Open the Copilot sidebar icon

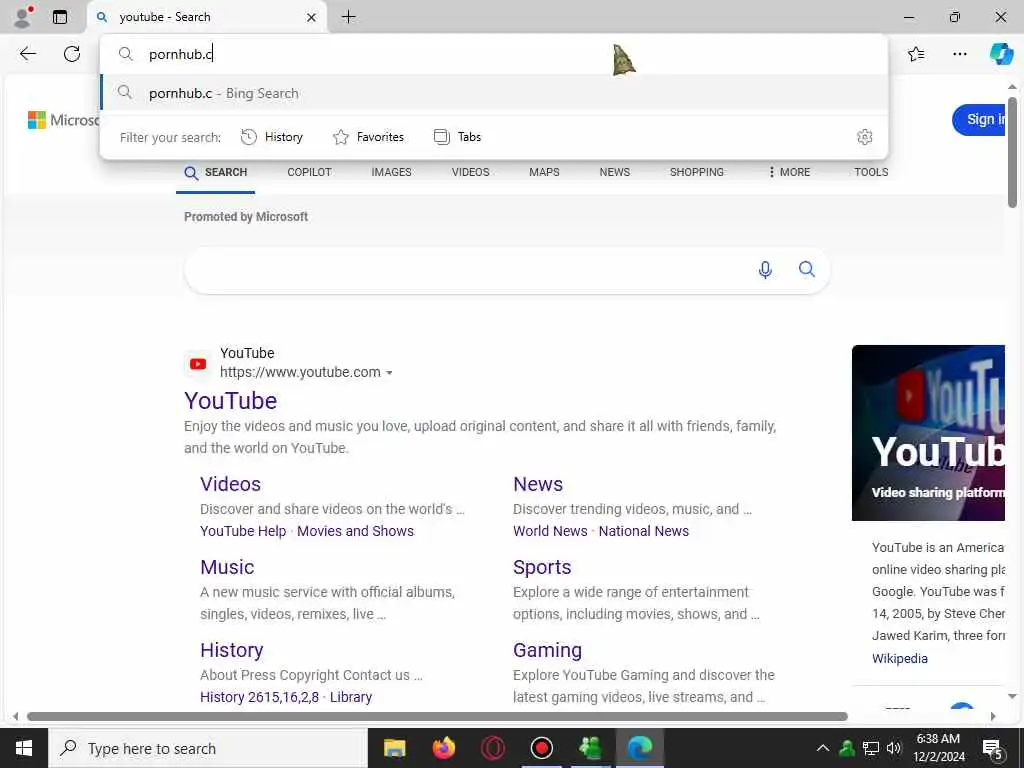(x=1001, y=54)
